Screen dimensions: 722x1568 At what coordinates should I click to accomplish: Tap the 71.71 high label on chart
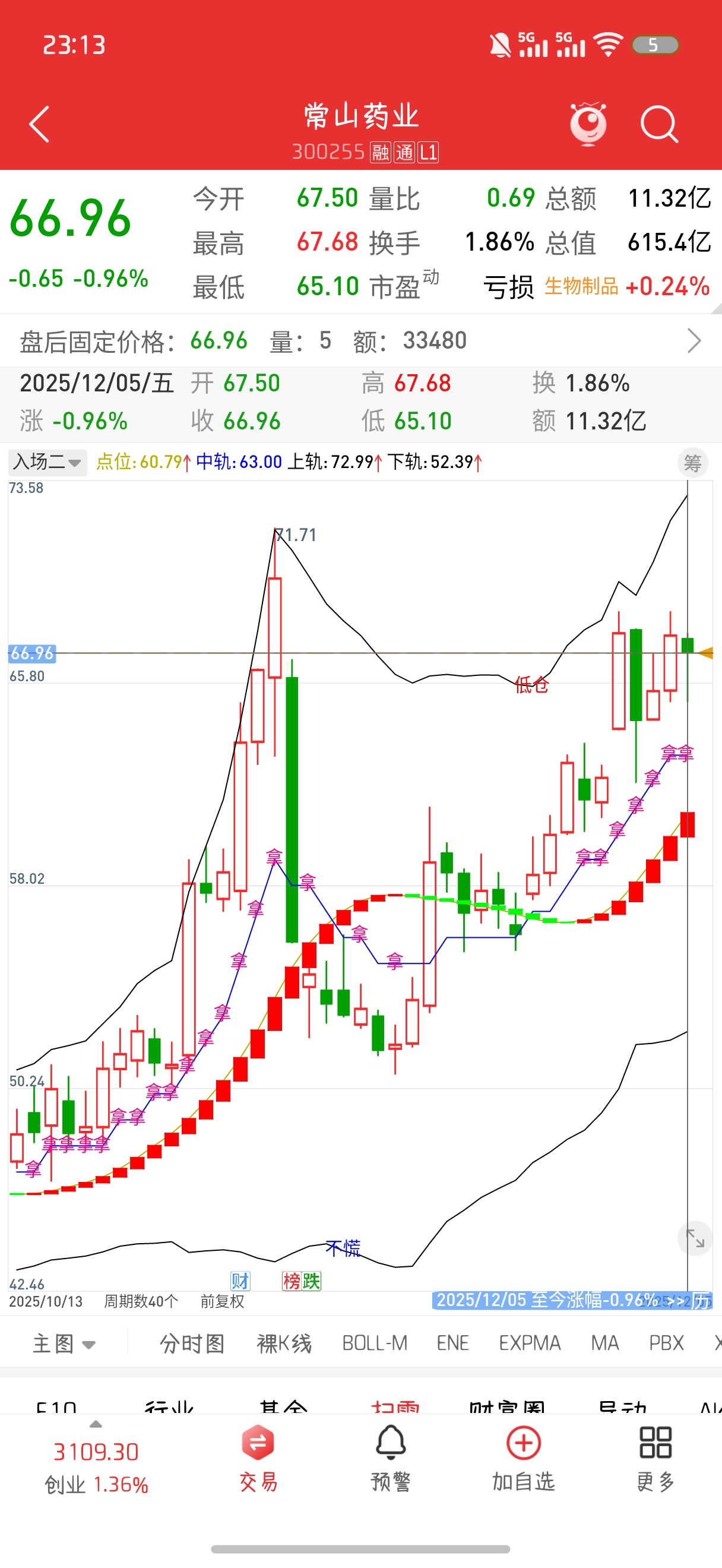click(297, 535)
